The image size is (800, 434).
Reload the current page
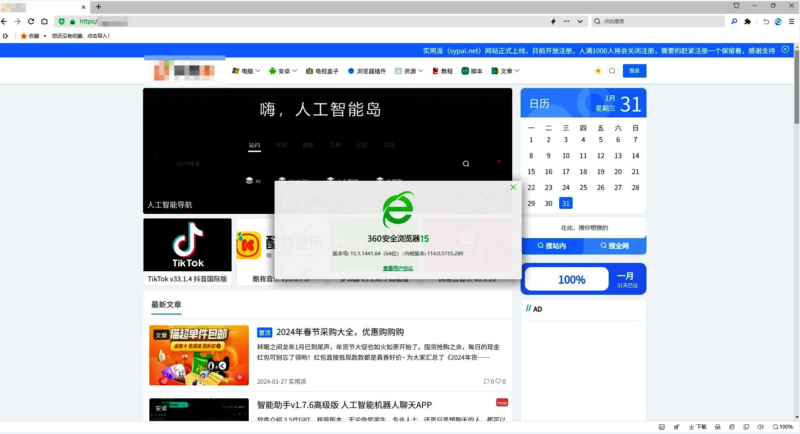pyautogui.click(x=31, y=21)
